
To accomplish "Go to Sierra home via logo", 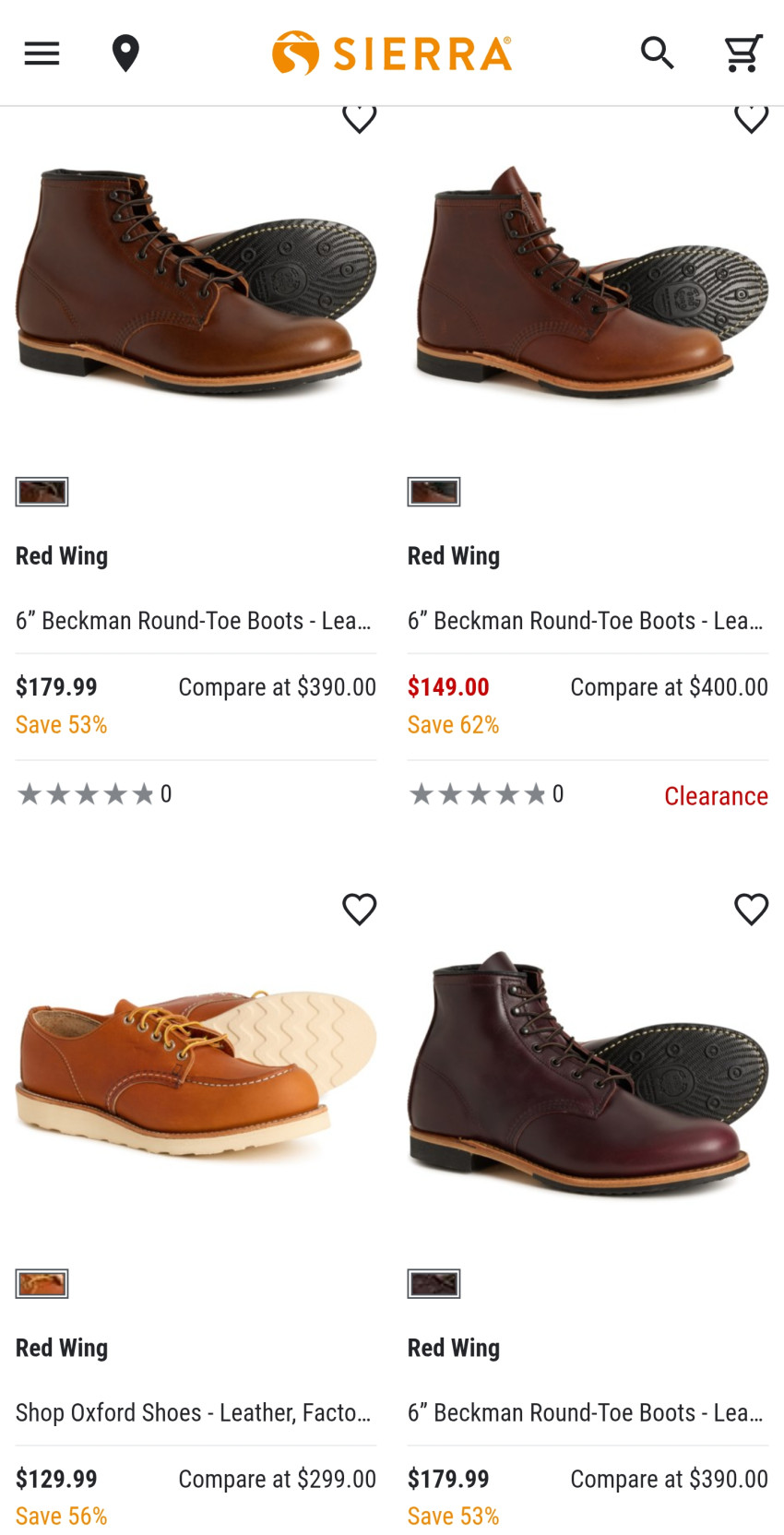I will [x=392, y=54].
